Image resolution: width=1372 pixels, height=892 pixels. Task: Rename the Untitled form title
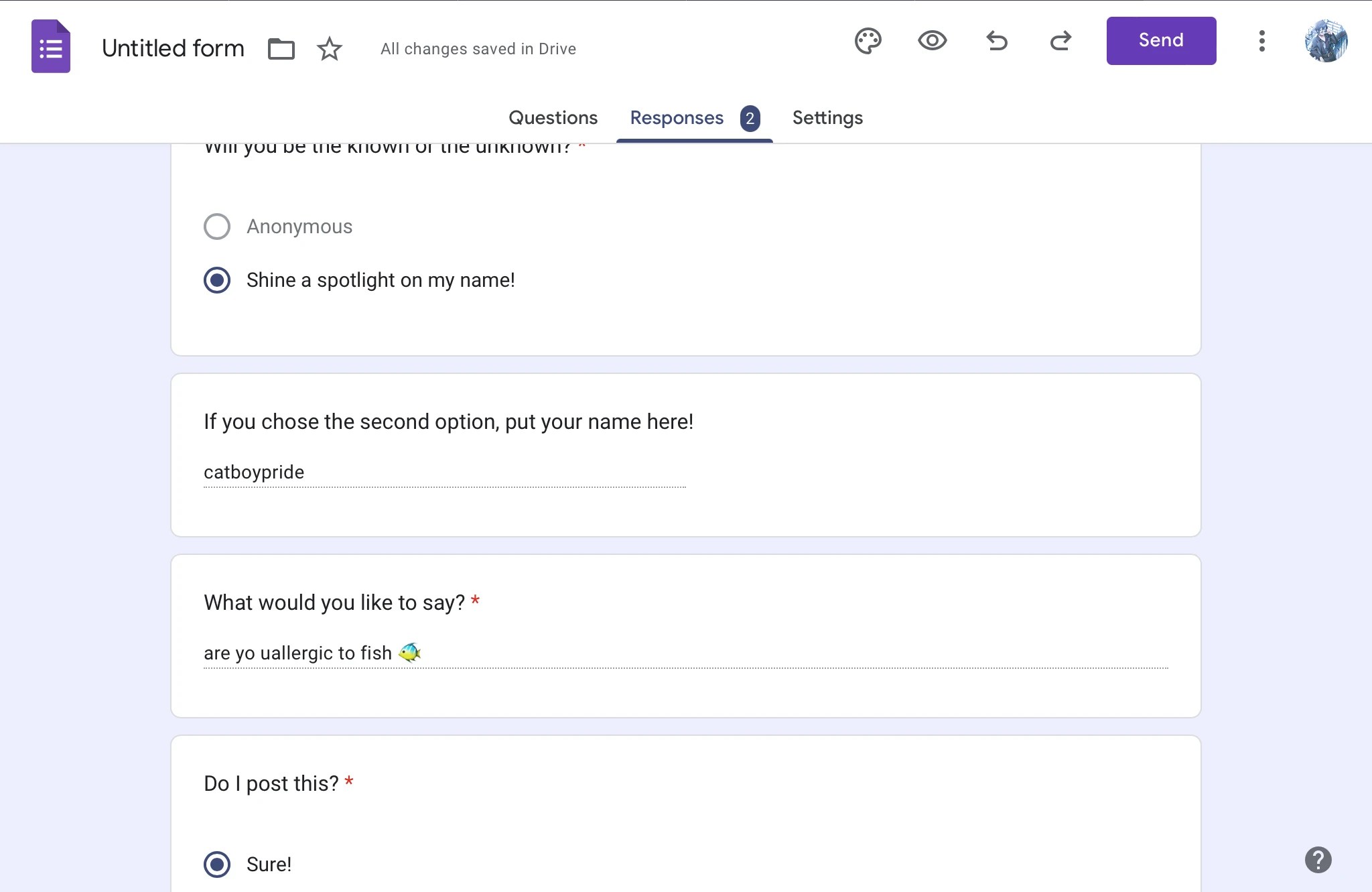click(x=173, y=48)
